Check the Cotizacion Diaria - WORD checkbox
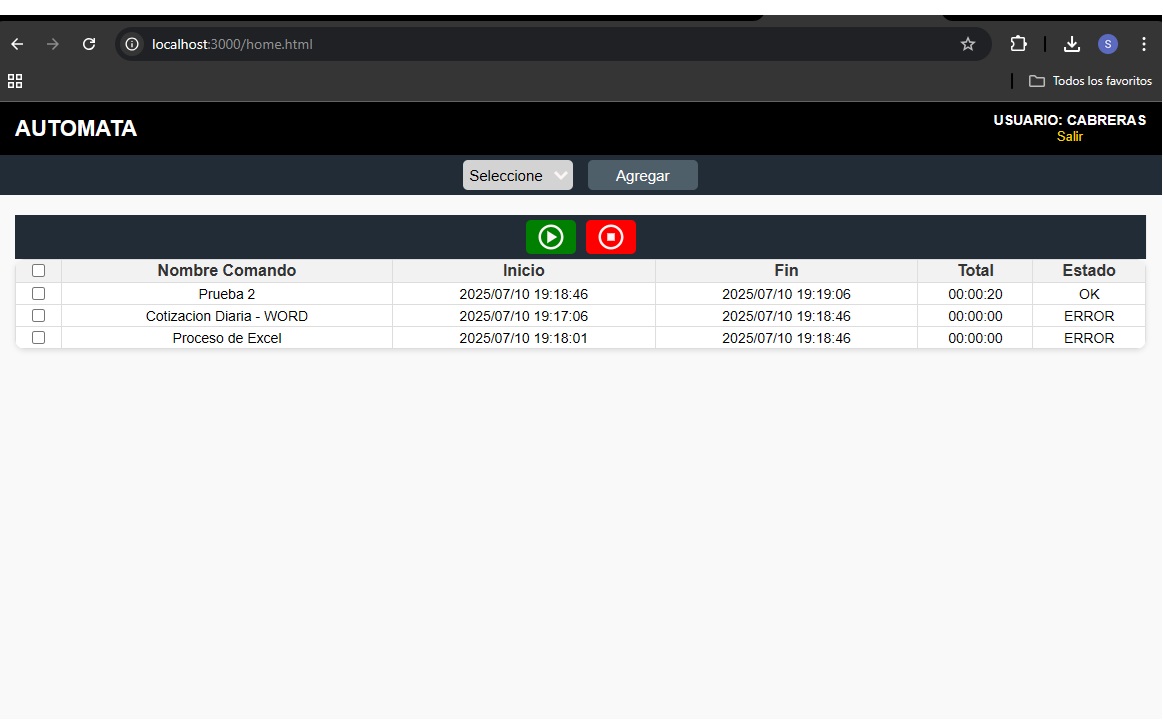This screenshot has height=723, width=1164. point(39,316)
